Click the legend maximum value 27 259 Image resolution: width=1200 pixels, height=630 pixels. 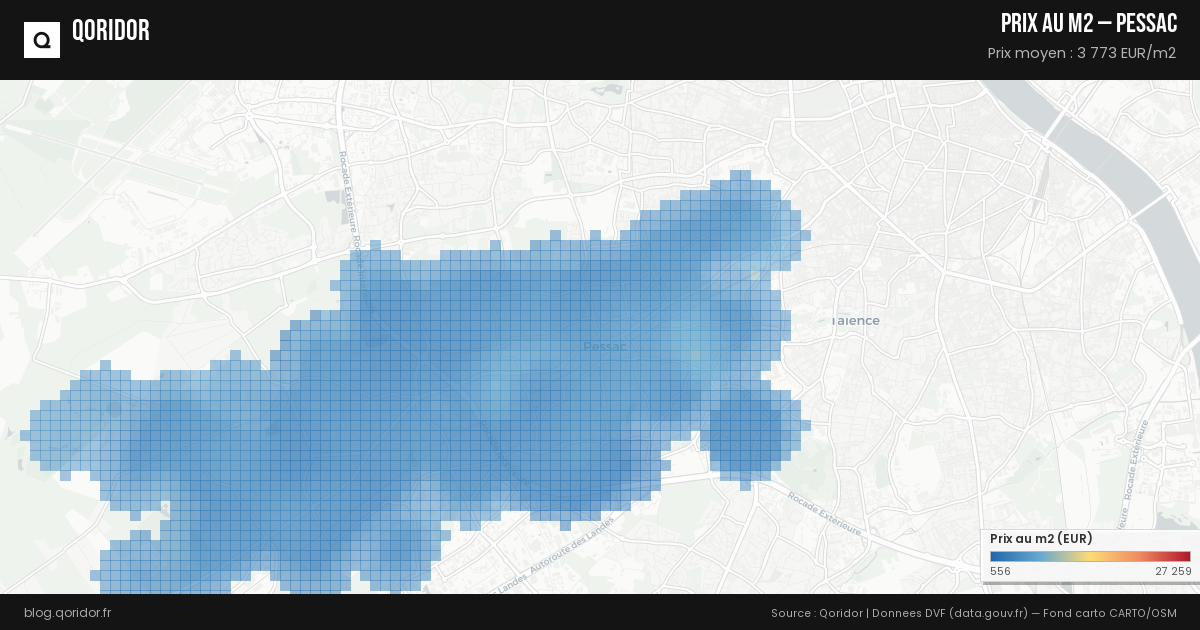(1172, 571)
